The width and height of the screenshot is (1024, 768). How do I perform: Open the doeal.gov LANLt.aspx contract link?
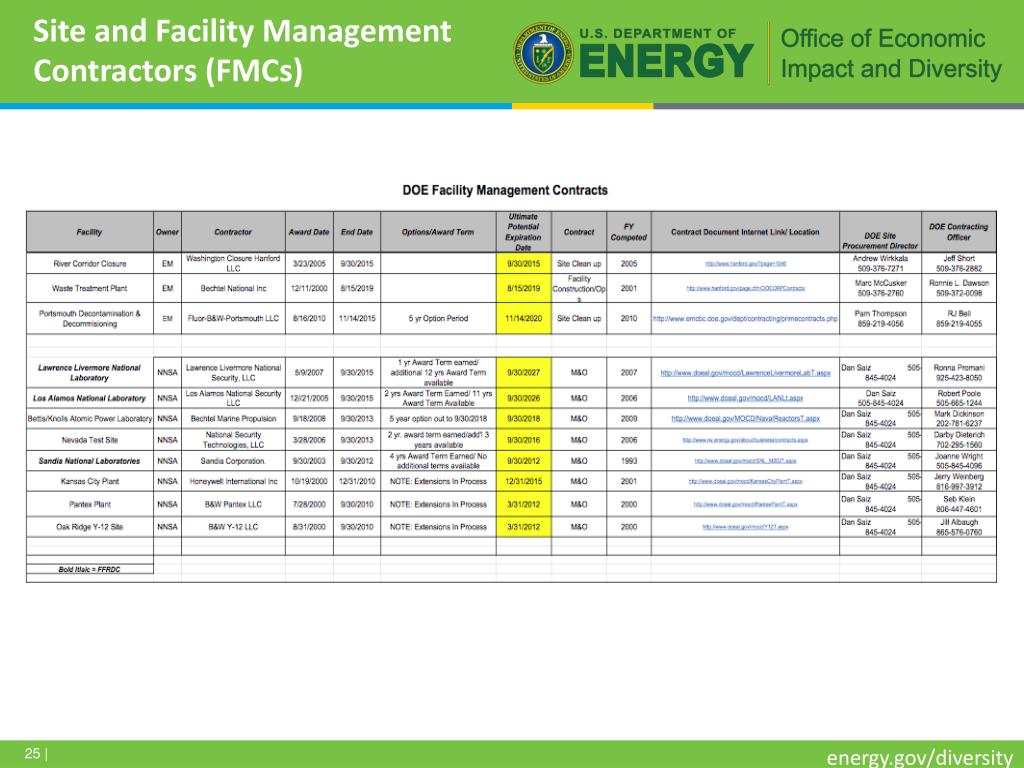pos(745,398)
